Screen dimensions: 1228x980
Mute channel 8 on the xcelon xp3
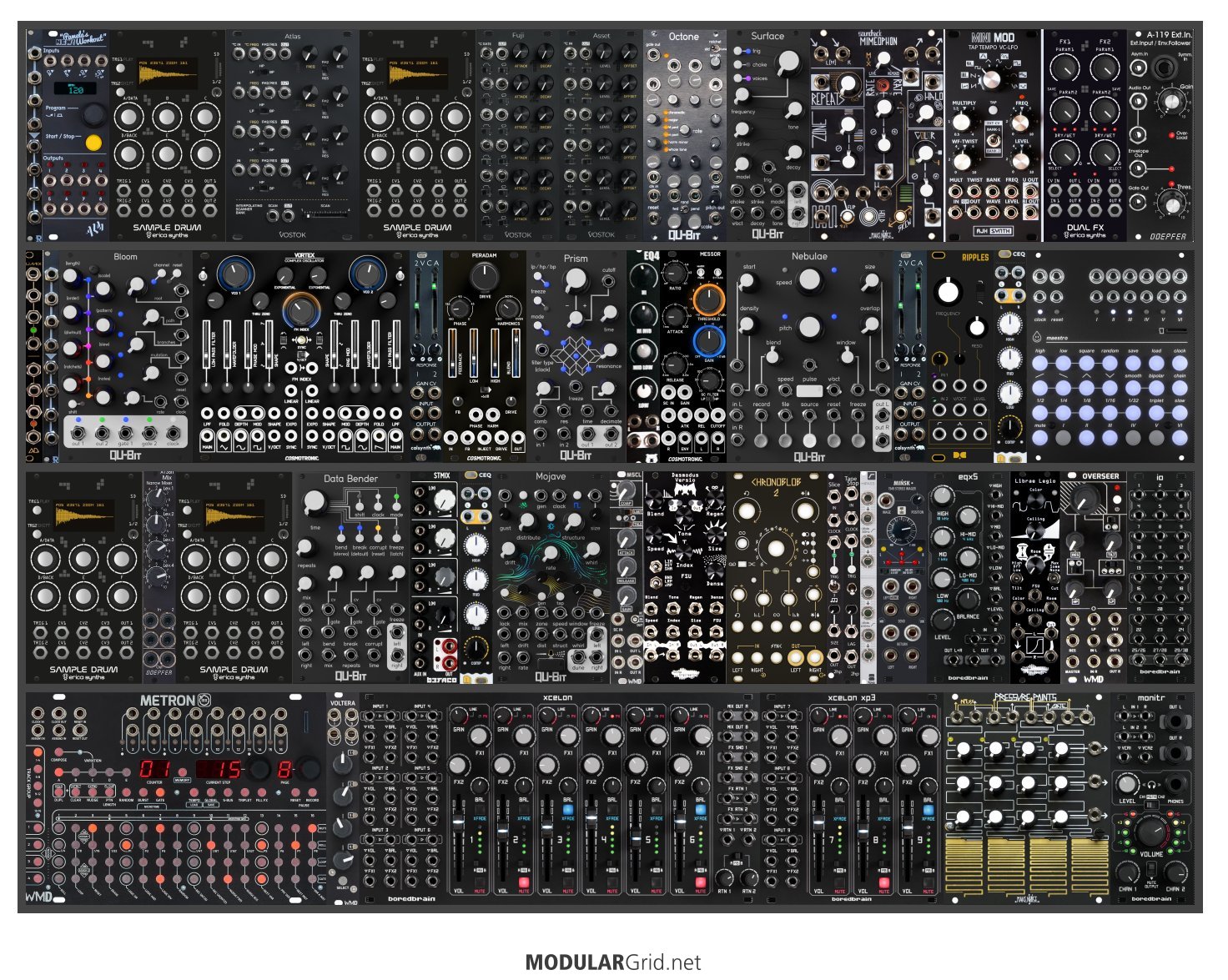[x=884, y=882]
